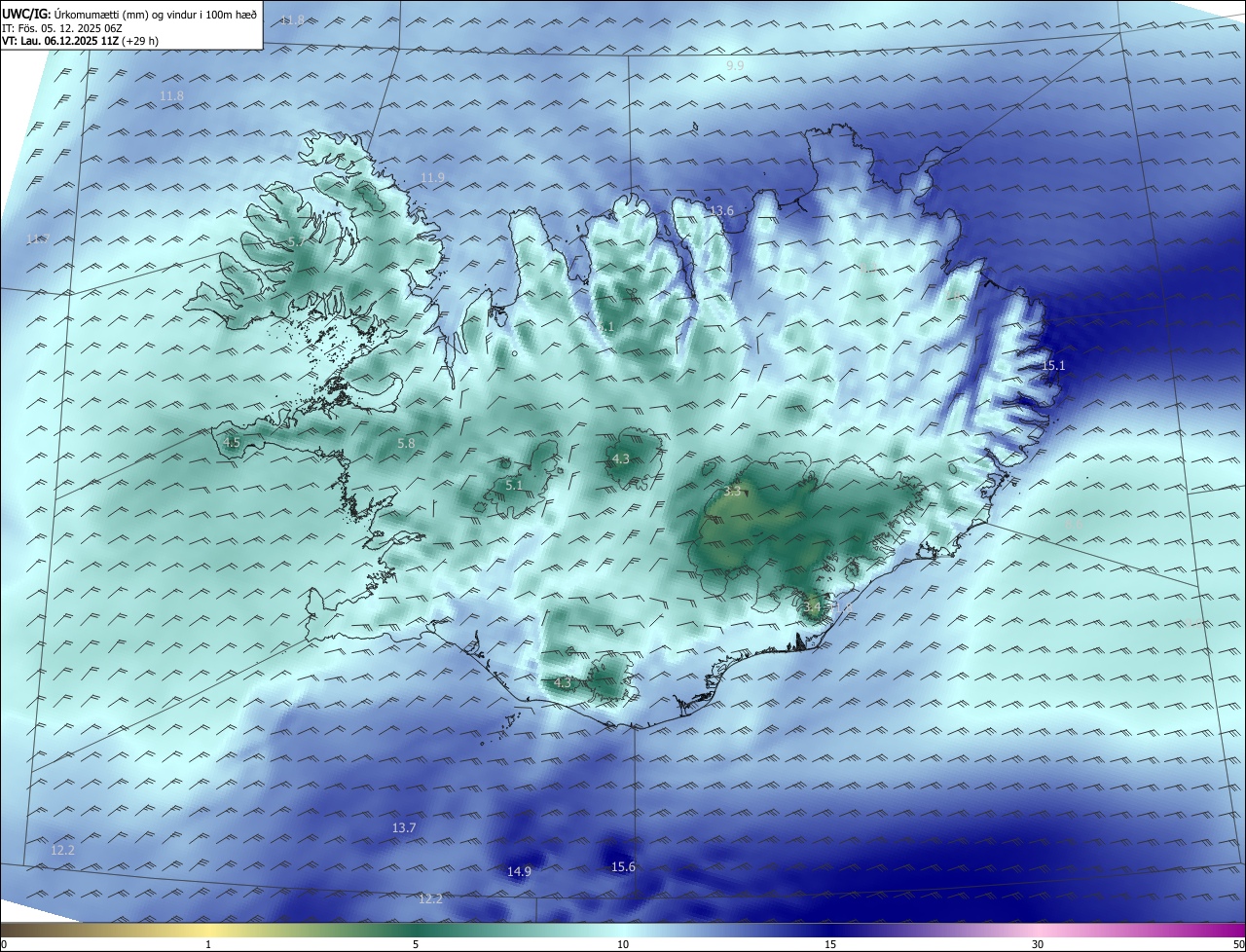Click the 3.4 value label on the map

pyautogui.click(x=812, y=606)
